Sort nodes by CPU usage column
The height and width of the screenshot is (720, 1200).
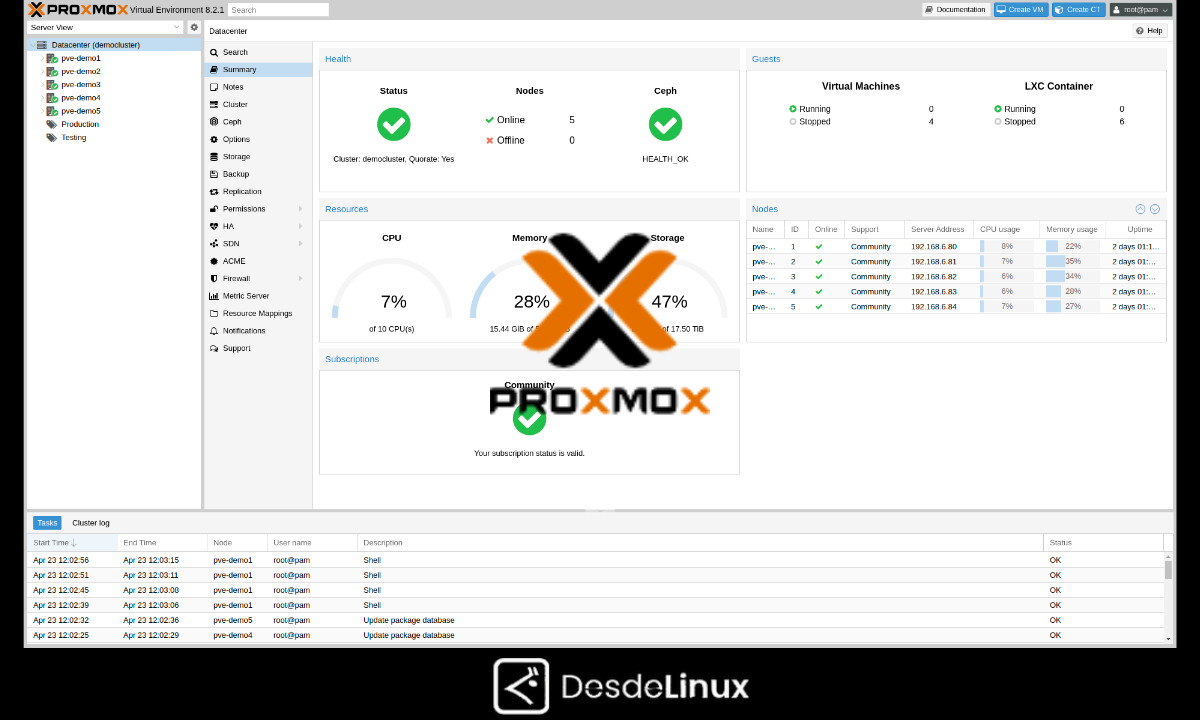[1006, 230]
